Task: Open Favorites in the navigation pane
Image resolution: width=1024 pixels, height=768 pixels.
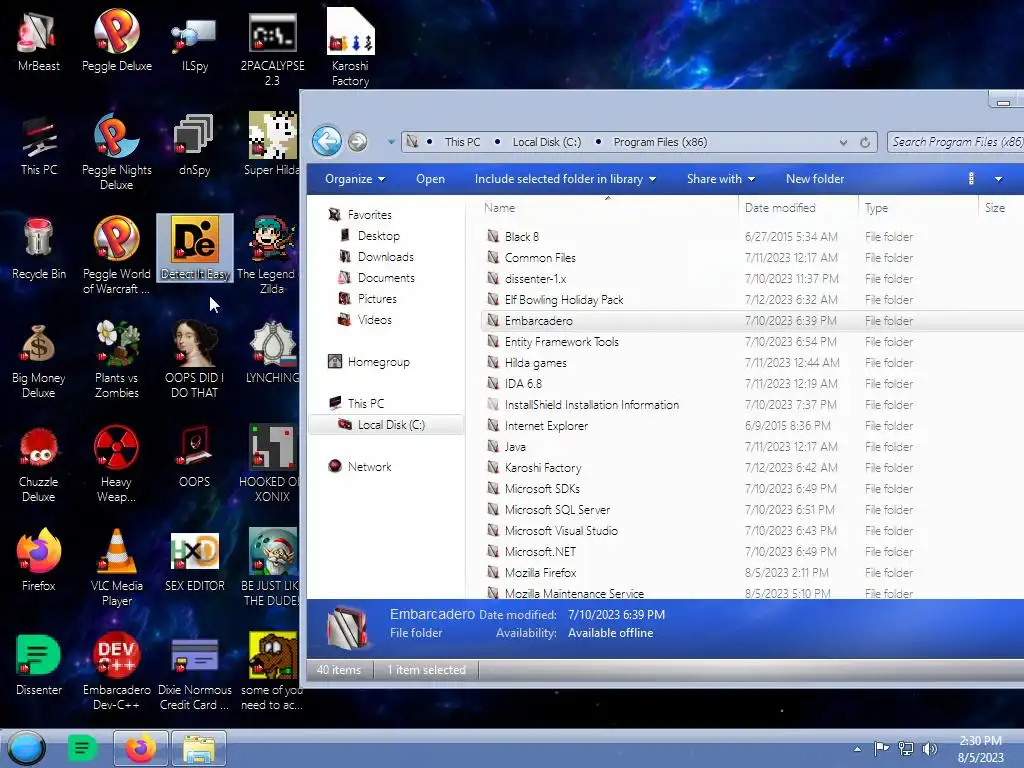Action: pos(369,215)
